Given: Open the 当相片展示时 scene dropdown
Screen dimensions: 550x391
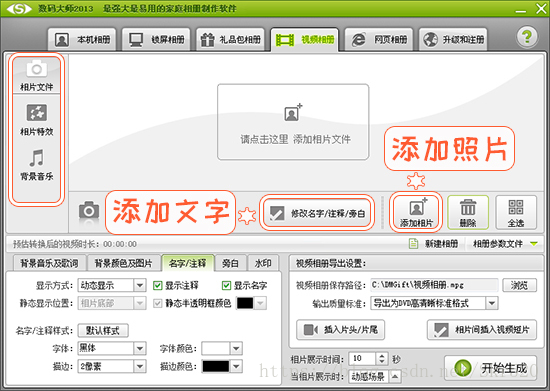Looking at the screenshot, I should pyautogui.click(x=395, y=377).
